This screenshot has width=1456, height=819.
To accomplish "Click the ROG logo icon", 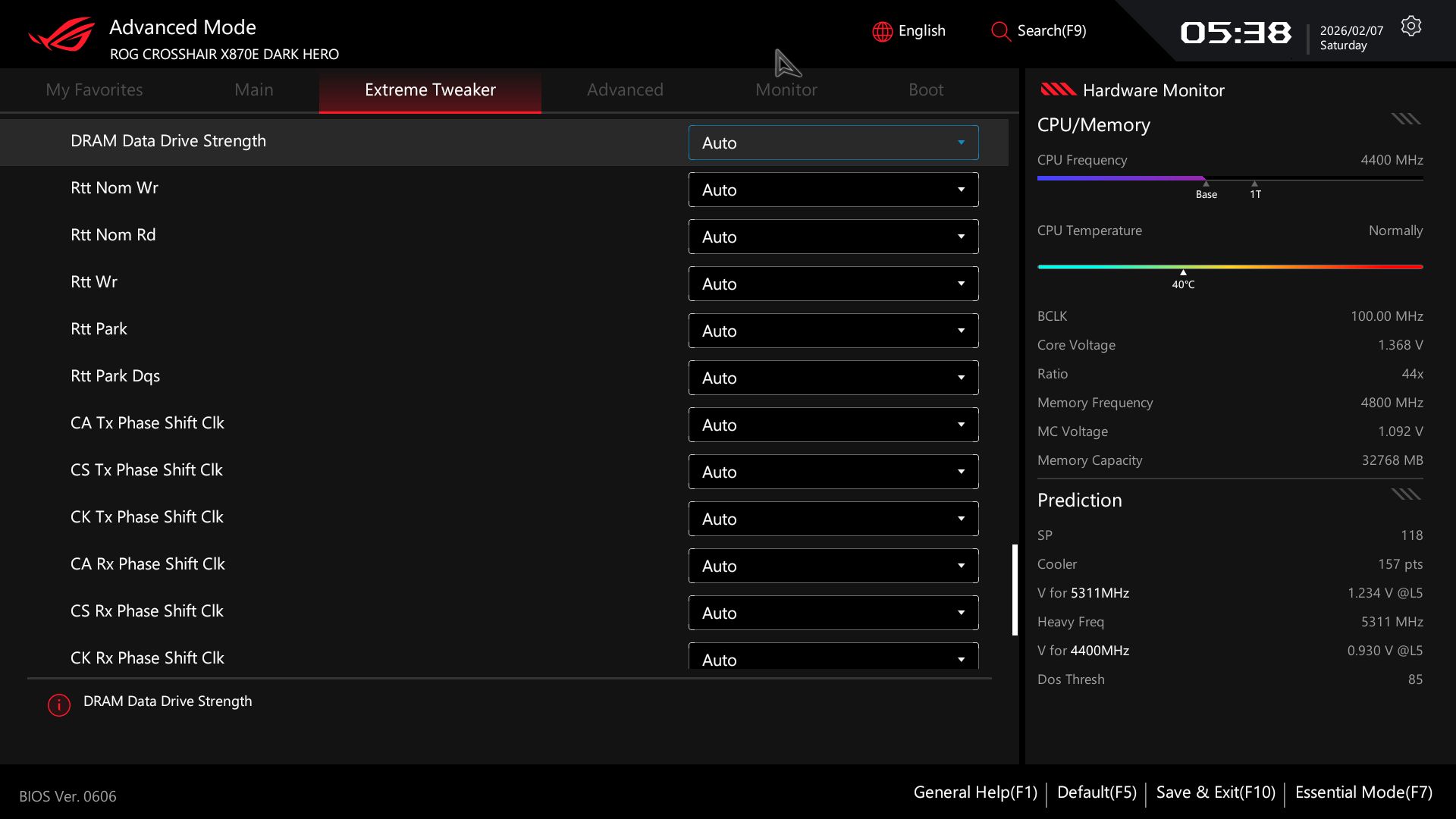I will point(62,34).
